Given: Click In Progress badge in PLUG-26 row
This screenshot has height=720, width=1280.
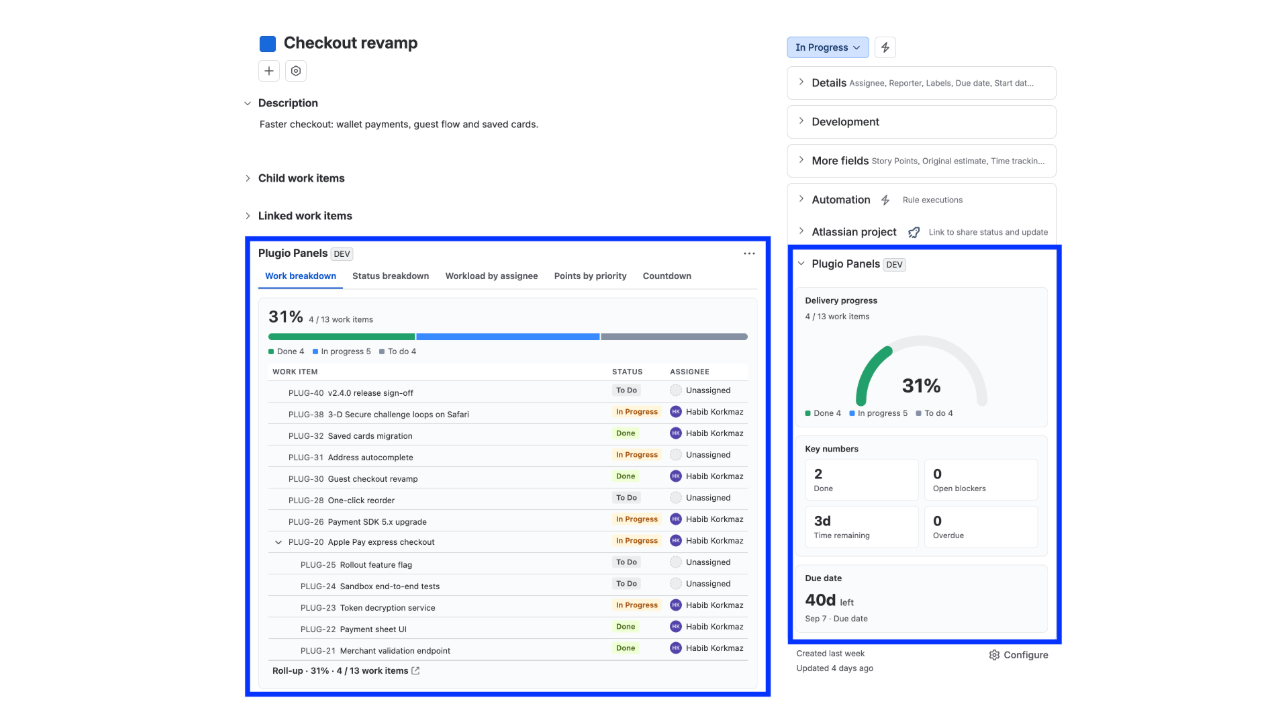Looking at the screenshot, I should click(x=637, y=519).
